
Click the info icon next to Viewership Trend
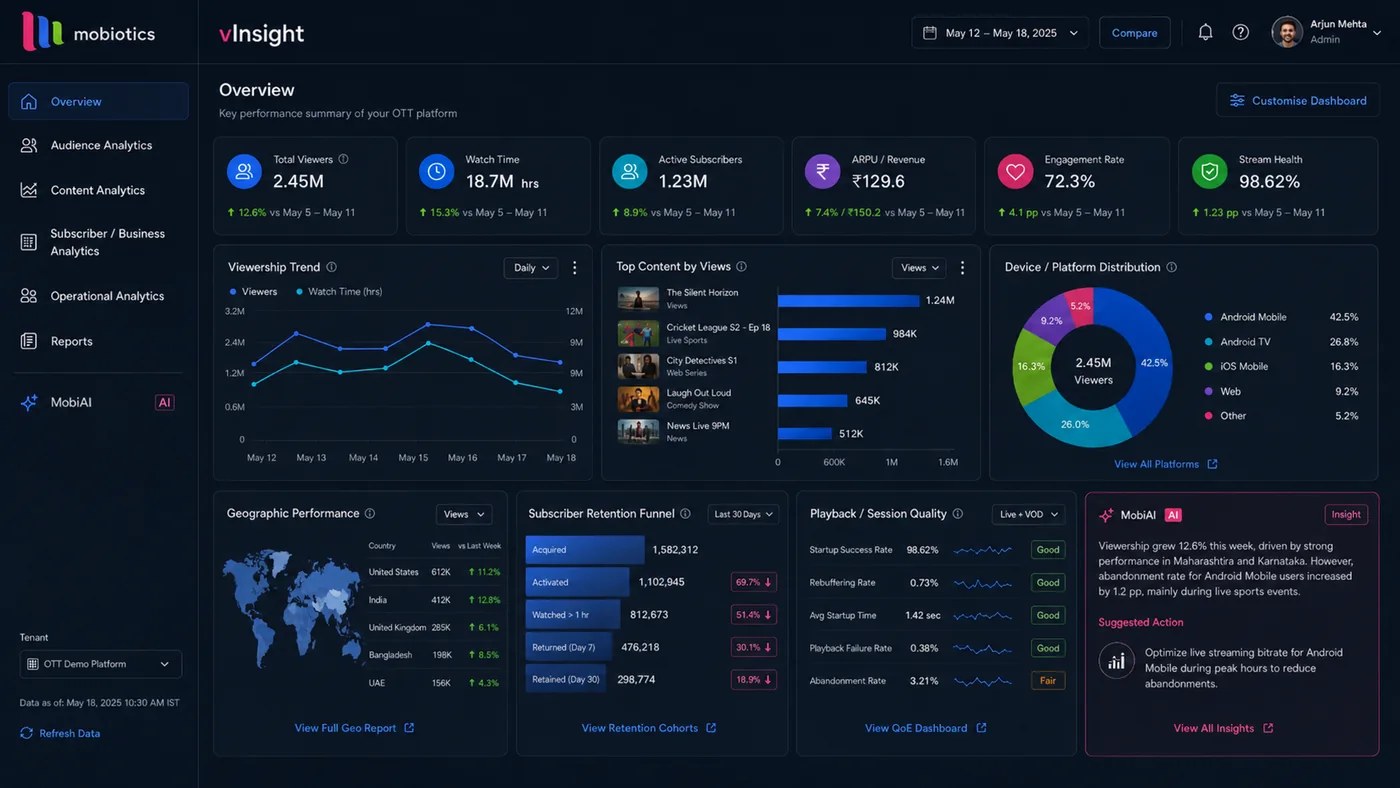[x=331, y=267]
